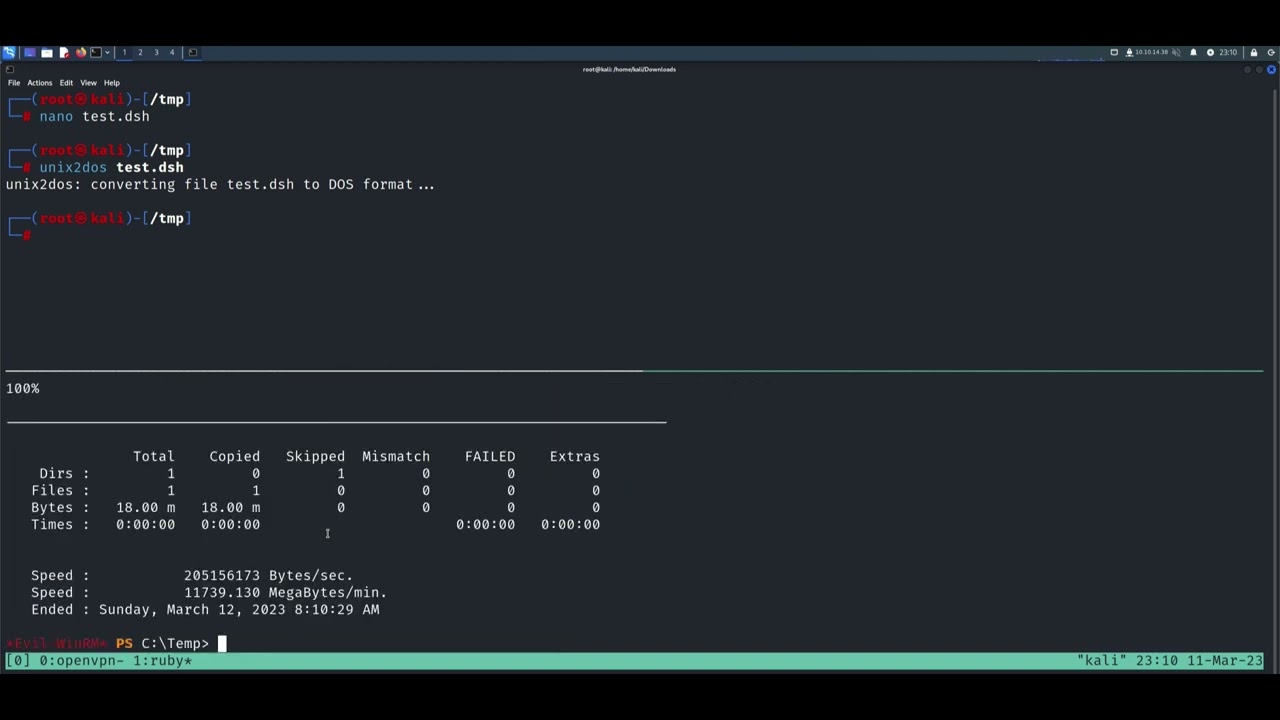Screen dimensions: 1280x720
Task: Click the window title root@kali:/home/kali/Downloads
Action: (629, 69)
